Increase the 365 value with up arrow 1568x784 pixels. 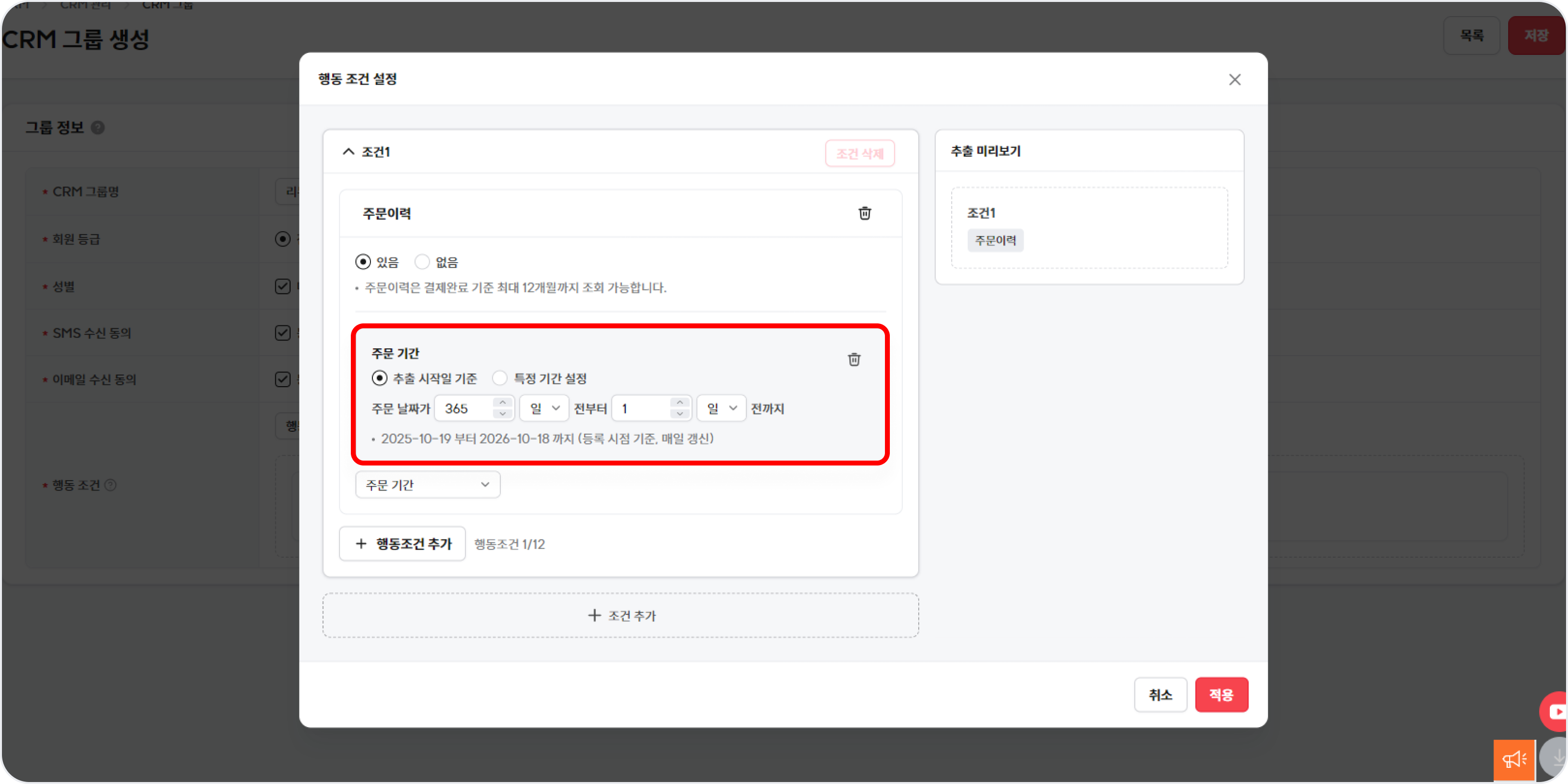(x=502, y=402)
